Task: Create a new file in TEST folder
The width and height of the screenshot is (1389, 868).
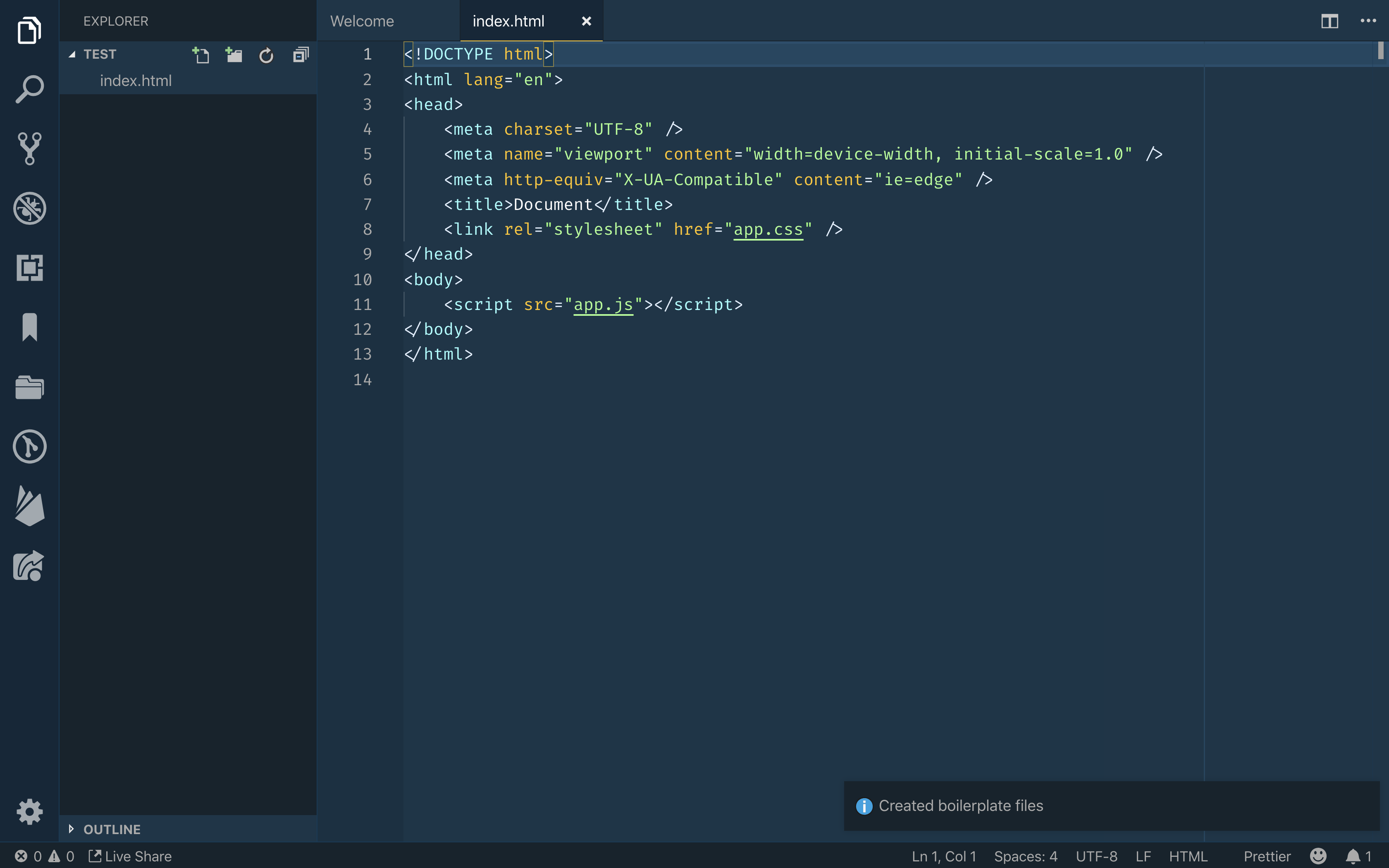Action: 200,55
